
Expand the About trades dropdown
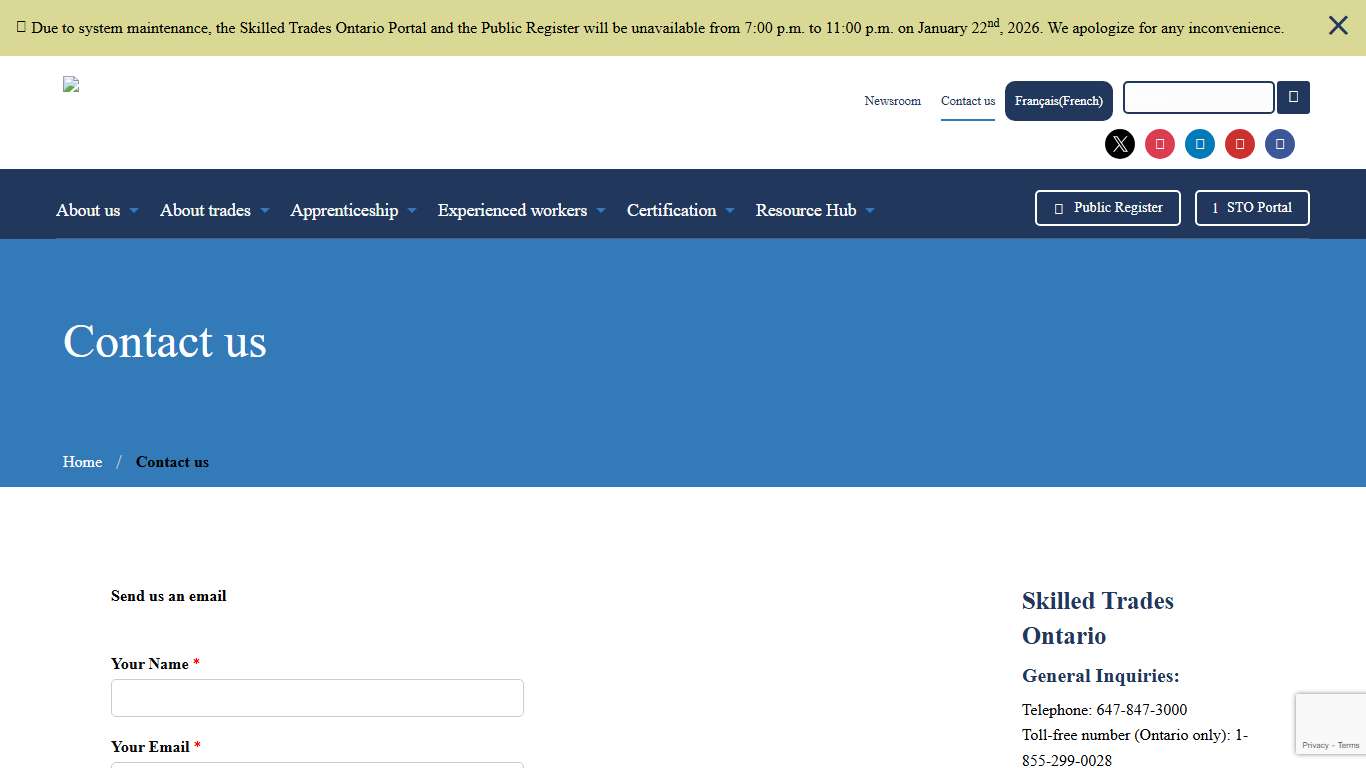click(x=214, y=210)
